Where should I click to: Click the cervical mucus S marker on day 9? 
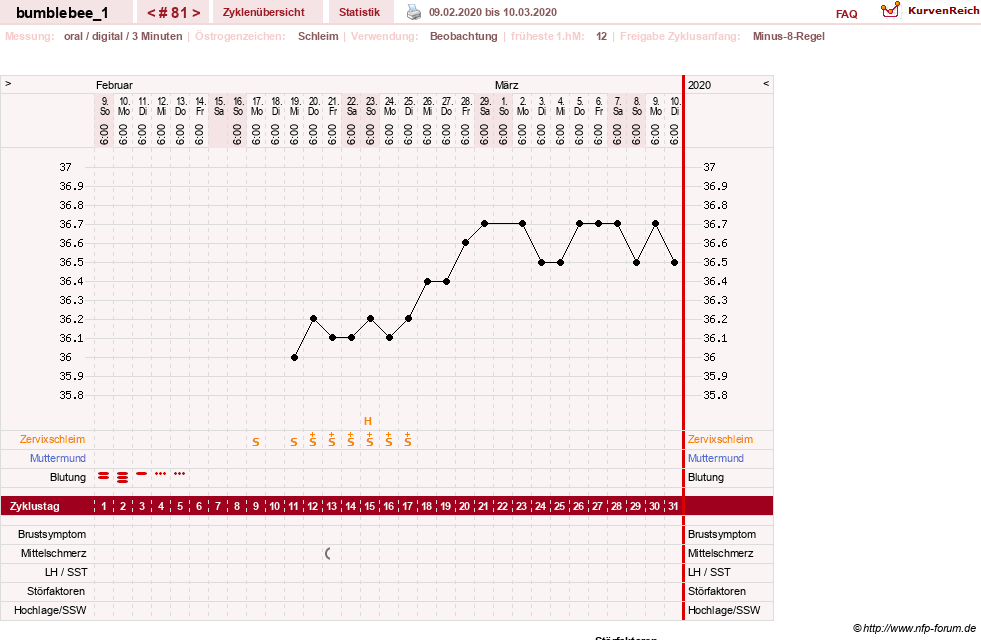point(256,442)
